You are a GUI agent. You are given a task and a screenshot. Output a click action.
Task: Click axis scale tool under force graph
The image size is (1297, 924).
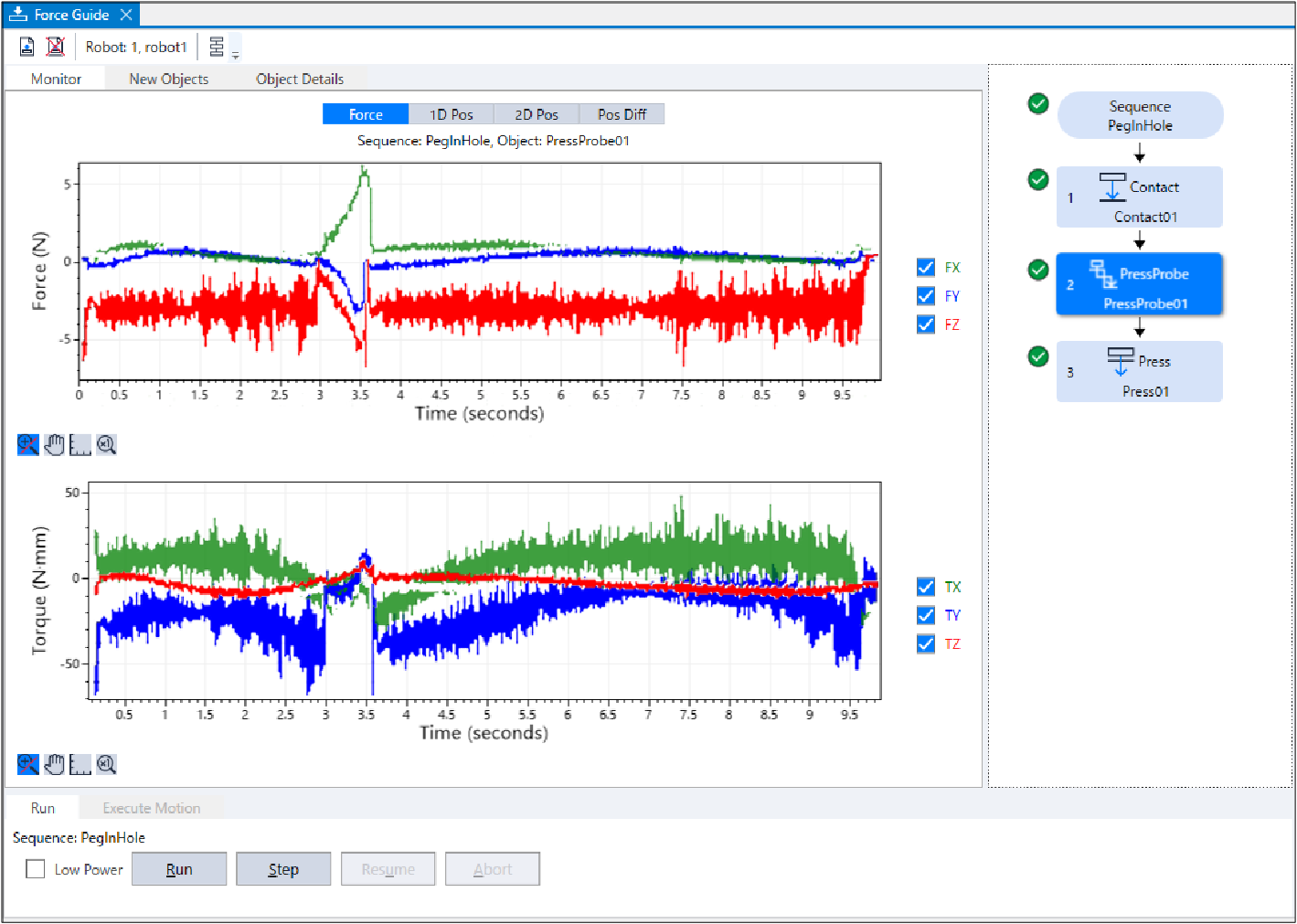click(80, 445)
